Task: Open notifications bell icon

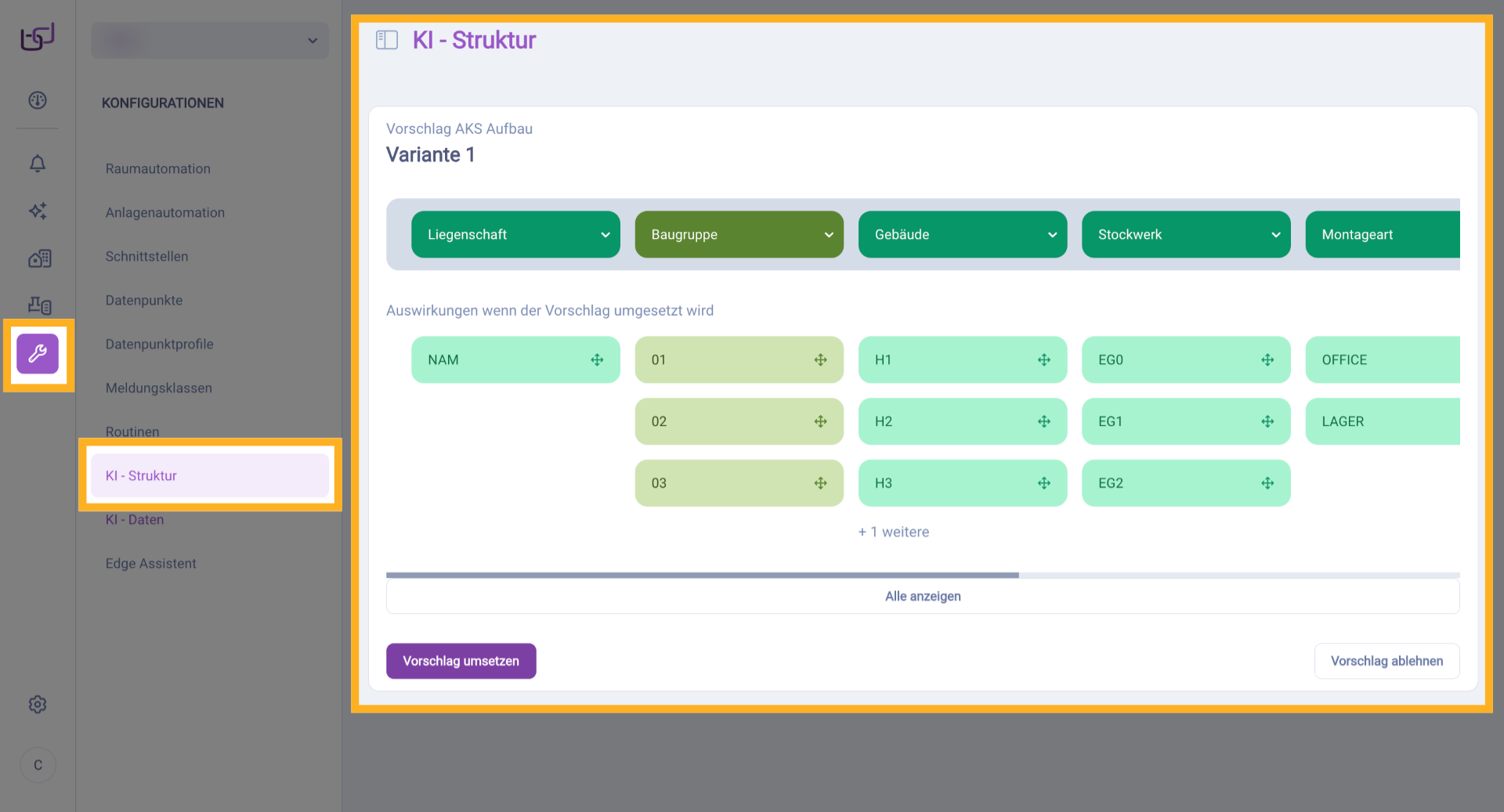Action: click(x=38, y=164)
